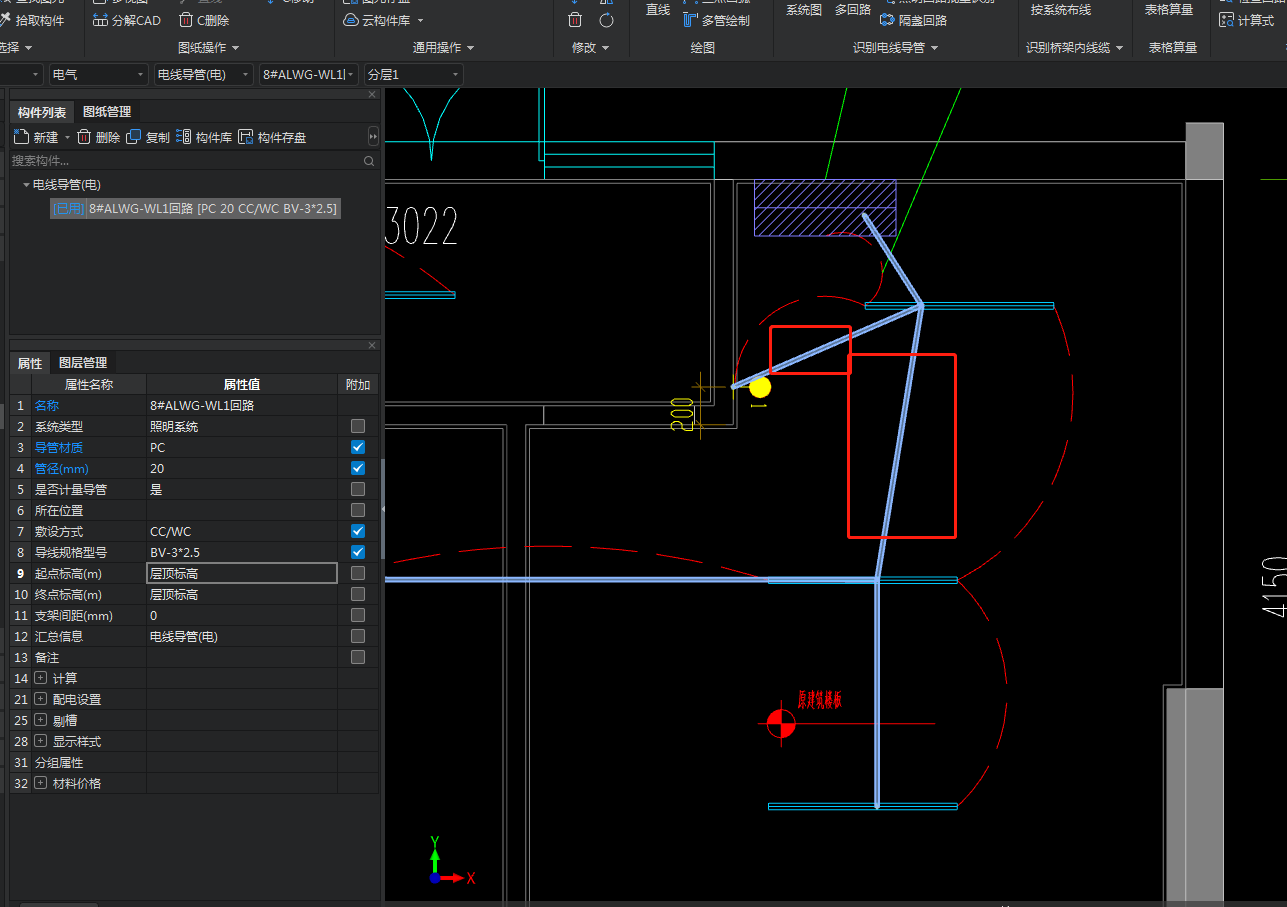Expand the 材料价格 property group

[x=41, y=783]
